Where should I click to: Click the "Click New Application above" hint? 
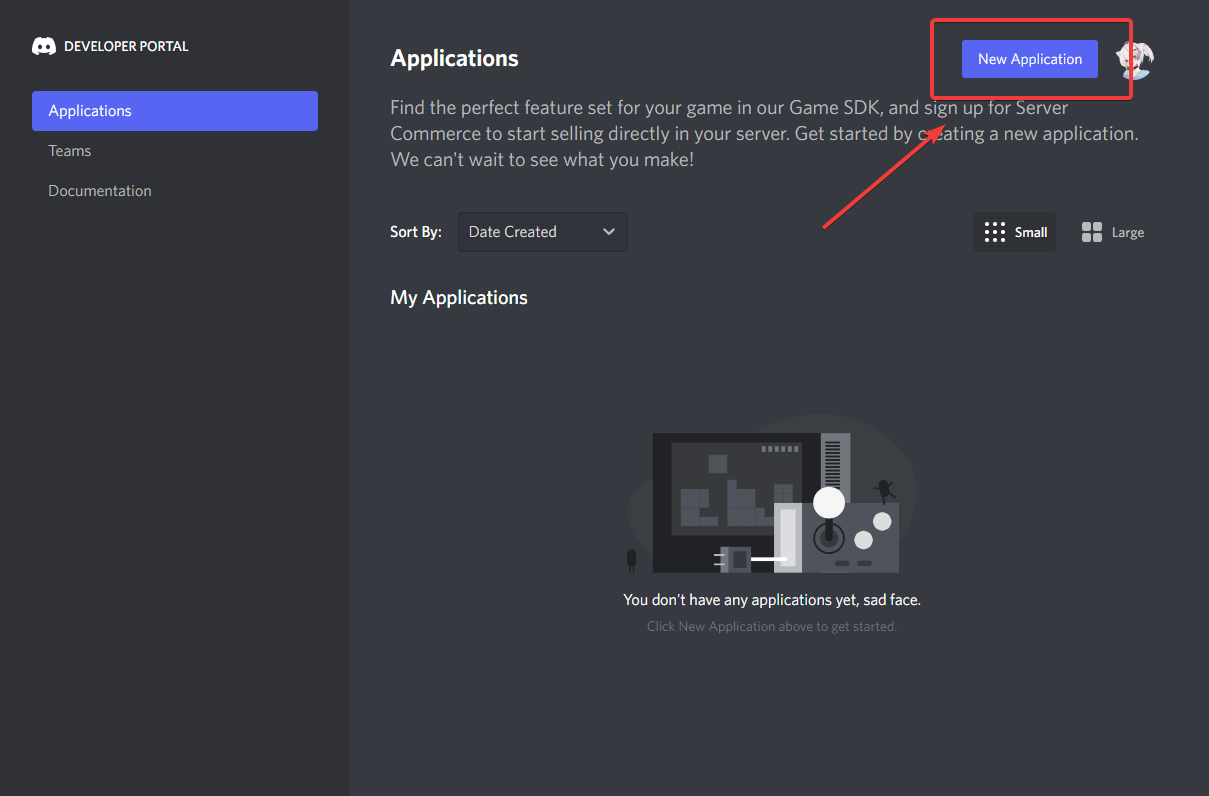click(772, 627)
